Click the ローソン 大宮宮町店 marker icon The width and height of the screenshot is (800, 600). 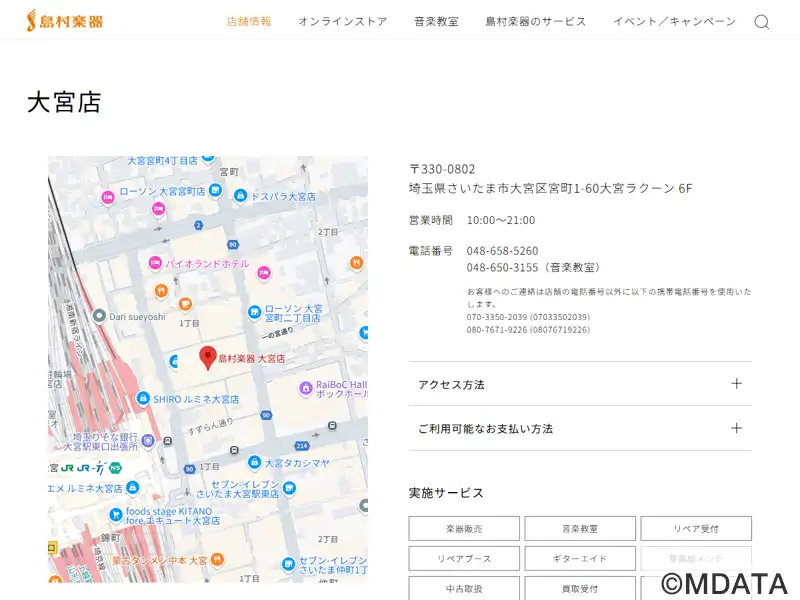click(216, 191)
